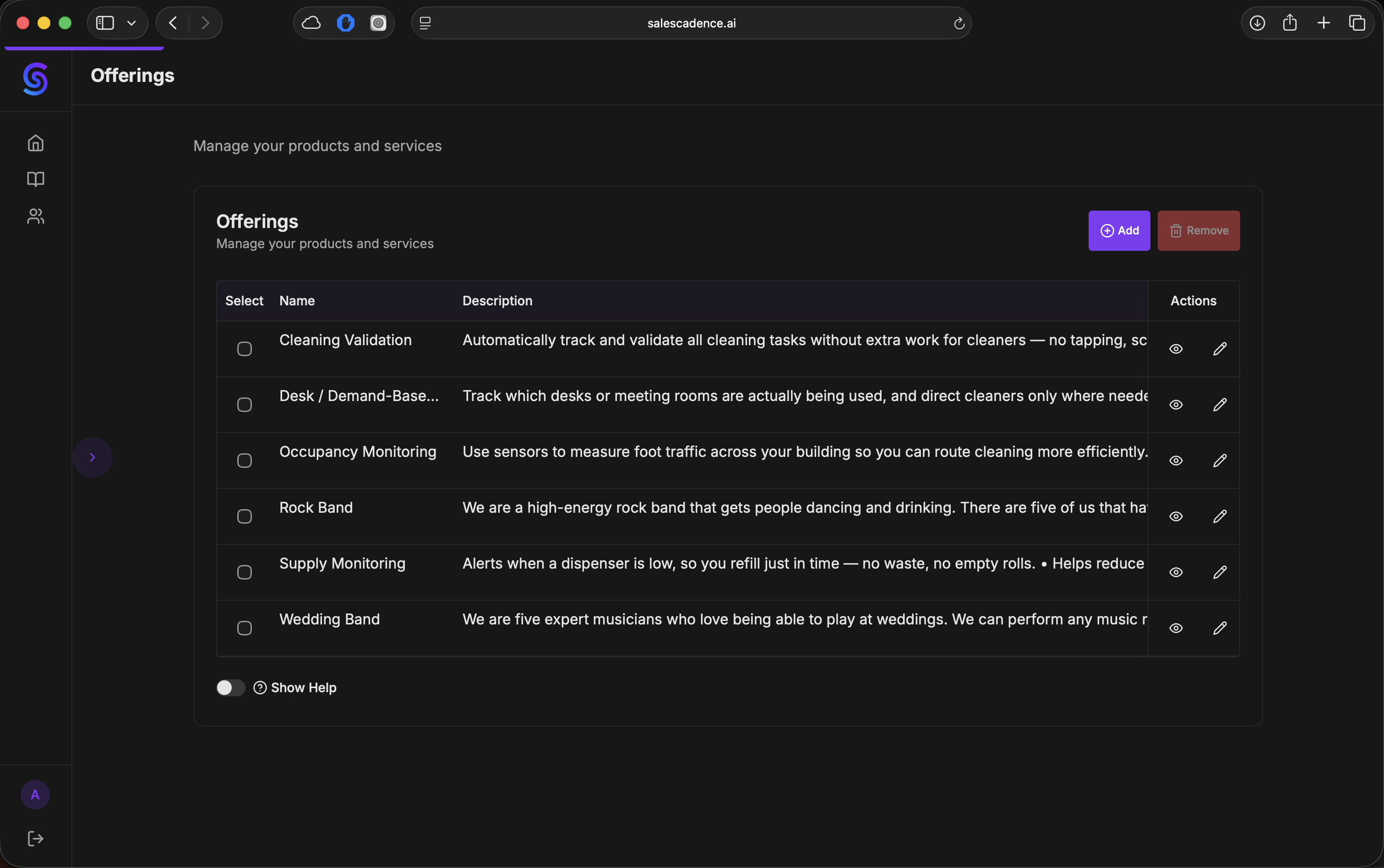Click the Remove button for offerings
1384x868 pixels.
click(1199, 230)
